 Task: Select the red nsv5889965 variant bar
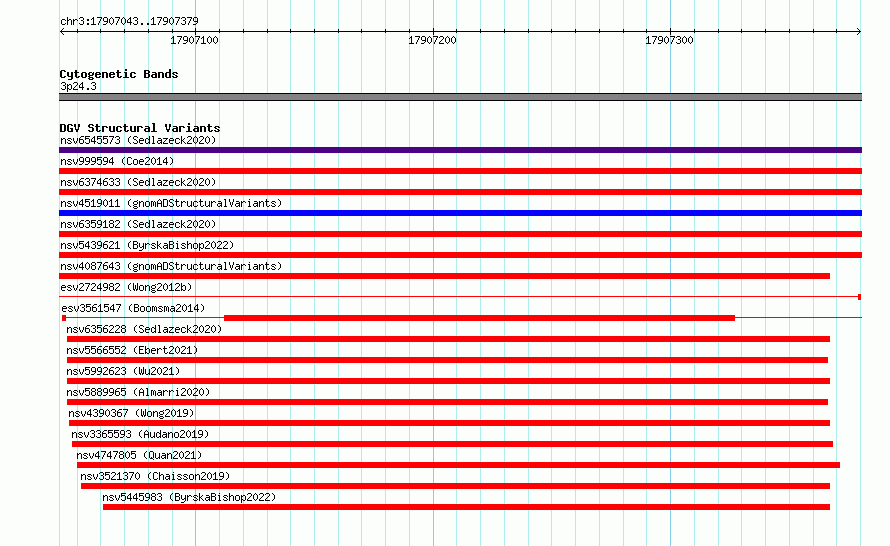[x=447, y=402]
